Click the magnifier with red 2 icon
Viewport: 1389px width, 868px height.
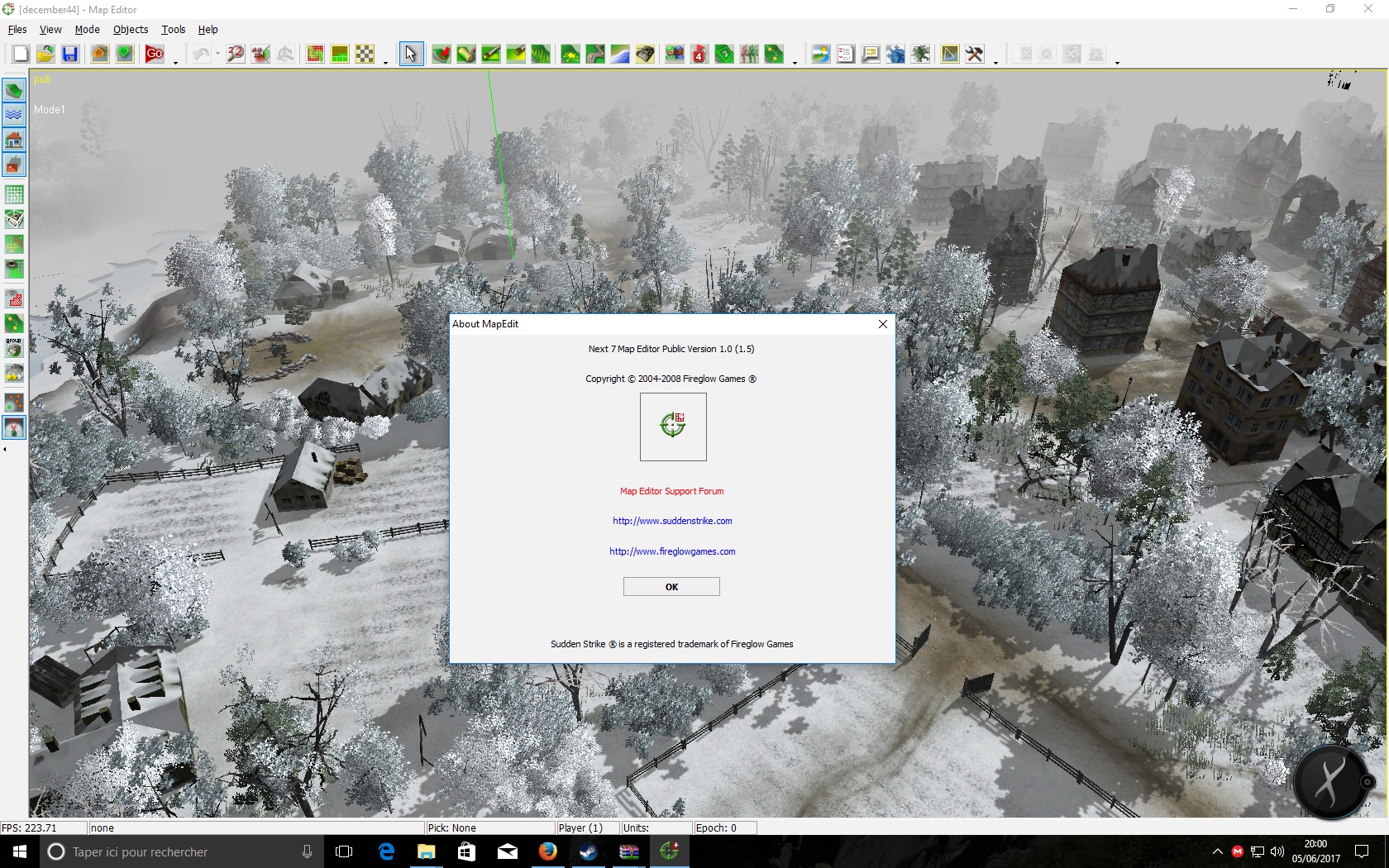tap(236, 55)
